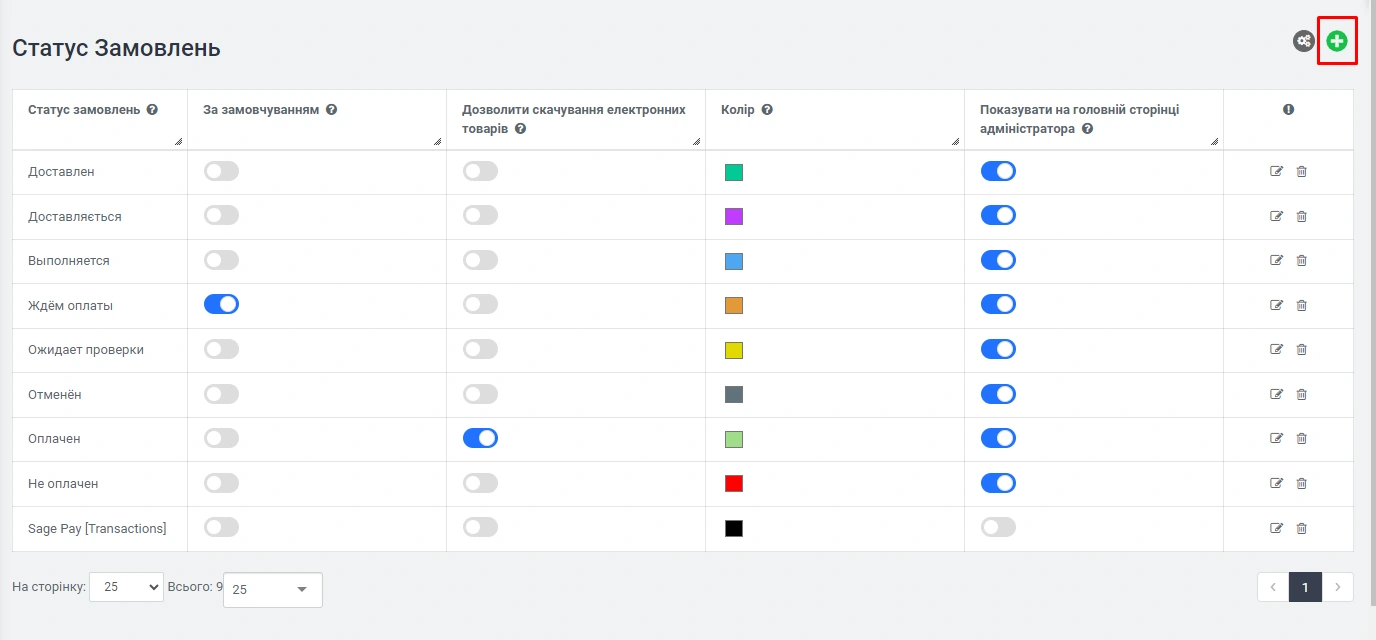Sort by Статус замовлень column header
1376x640 pixels.
tap(84, 110)
